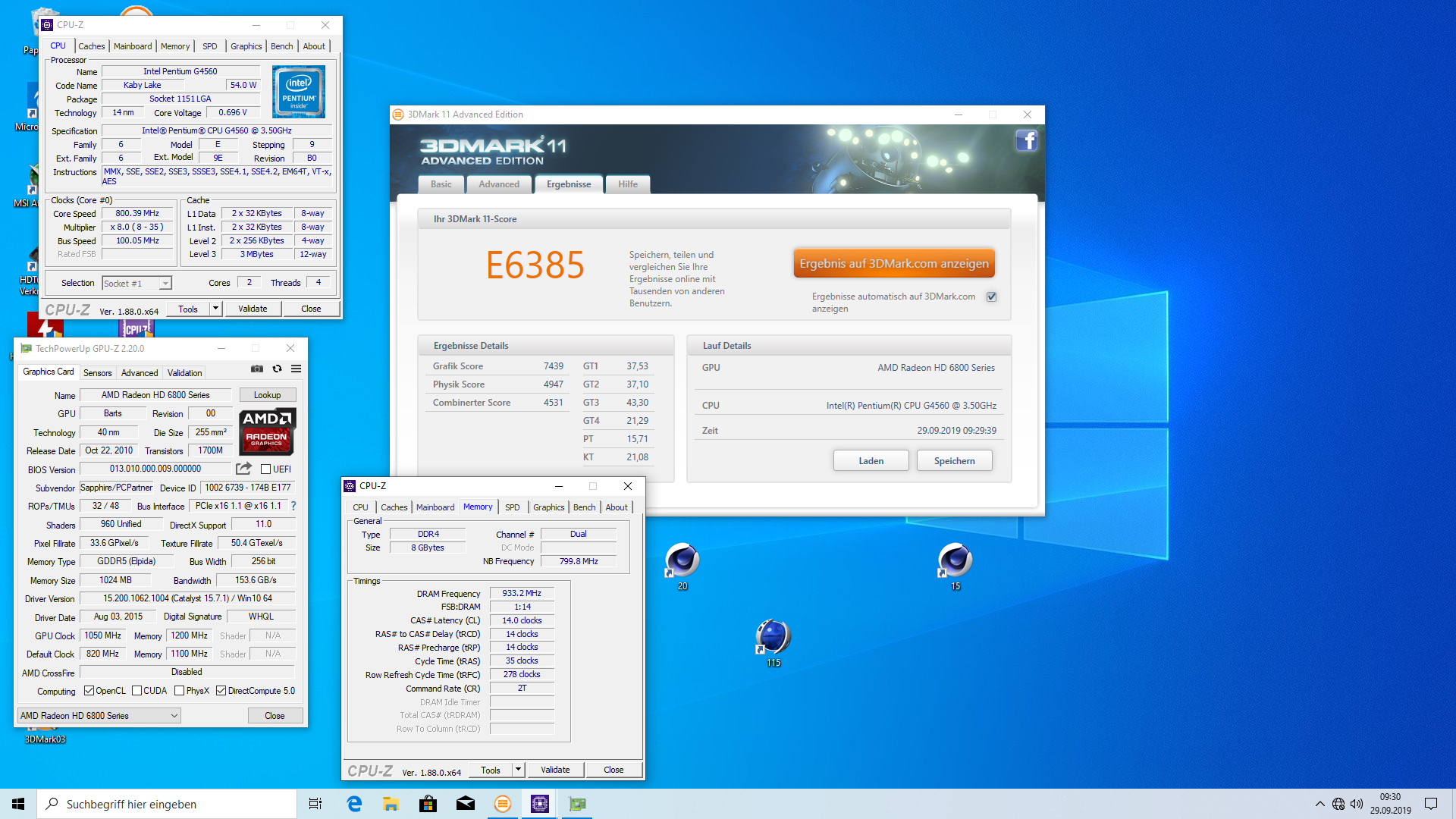Click the Task View taskbar icon

[315, 804]
